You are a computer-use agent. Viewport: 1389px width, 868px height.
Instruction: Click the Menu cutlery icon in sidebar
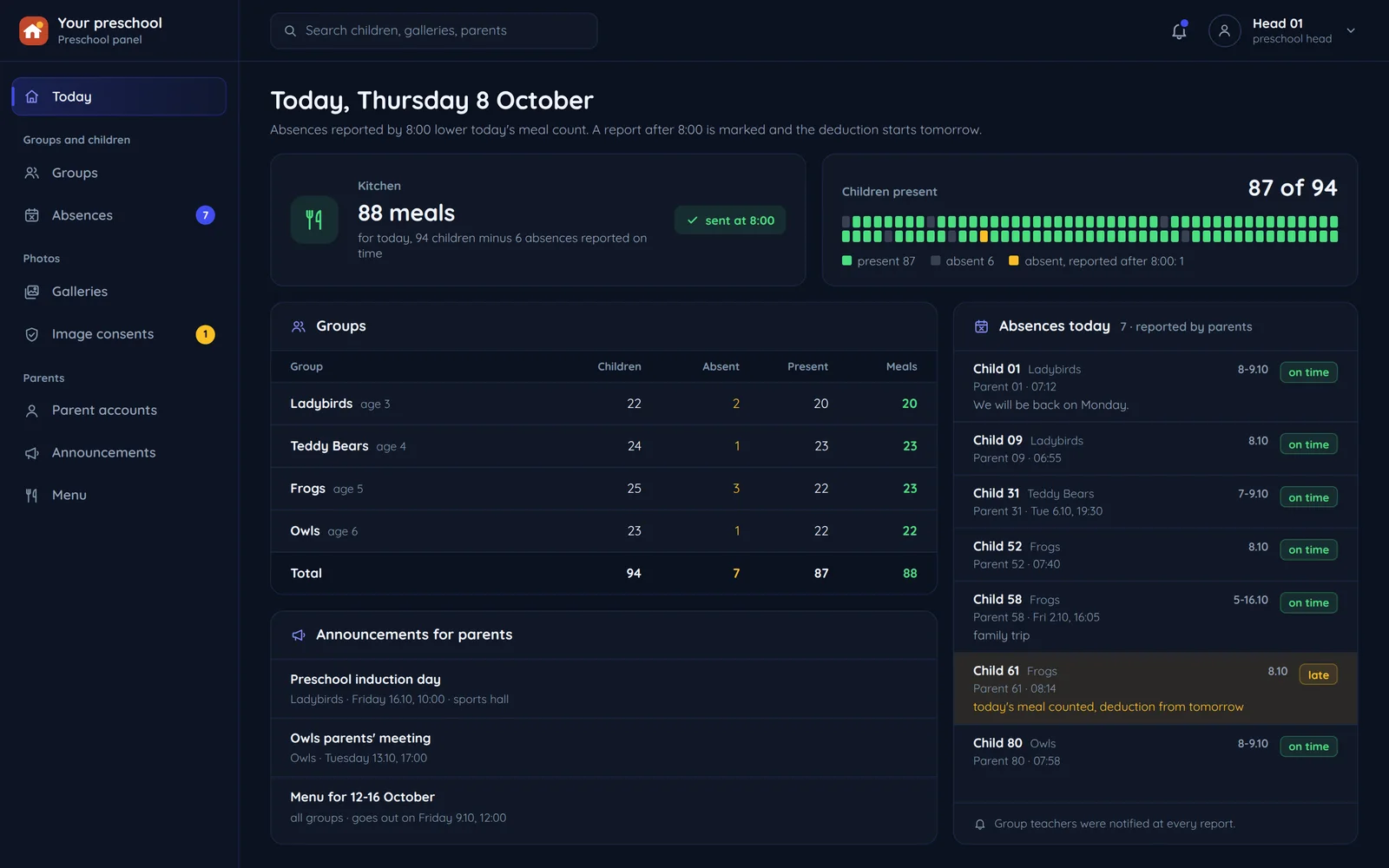(x=32, y=496)
